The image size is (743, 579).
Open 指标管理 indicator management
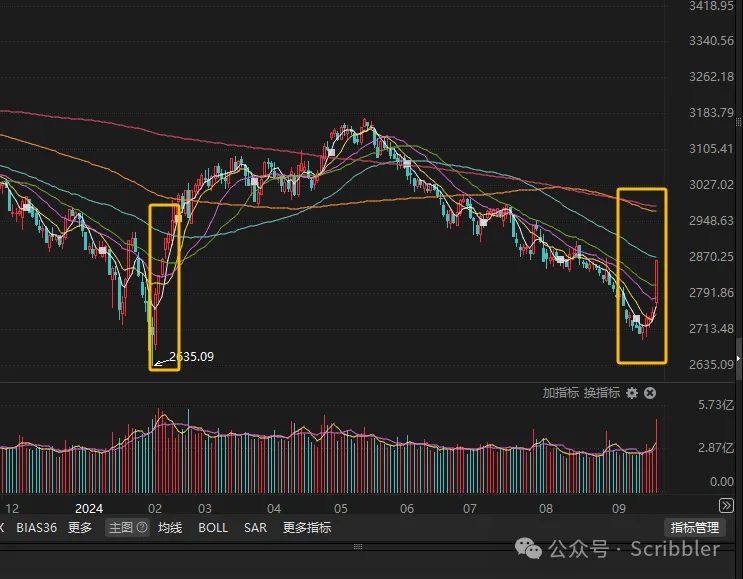(x=694, y=527)
